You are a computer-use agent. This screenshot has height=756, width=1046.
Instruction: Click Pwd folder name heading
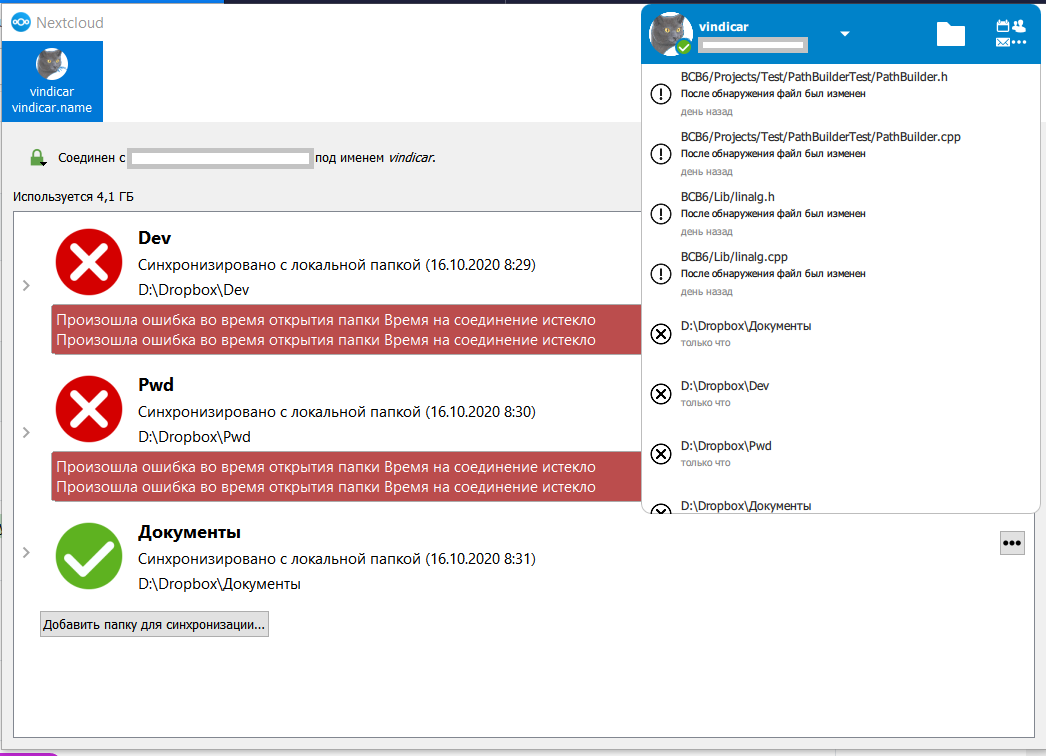[x=155, y=385]
